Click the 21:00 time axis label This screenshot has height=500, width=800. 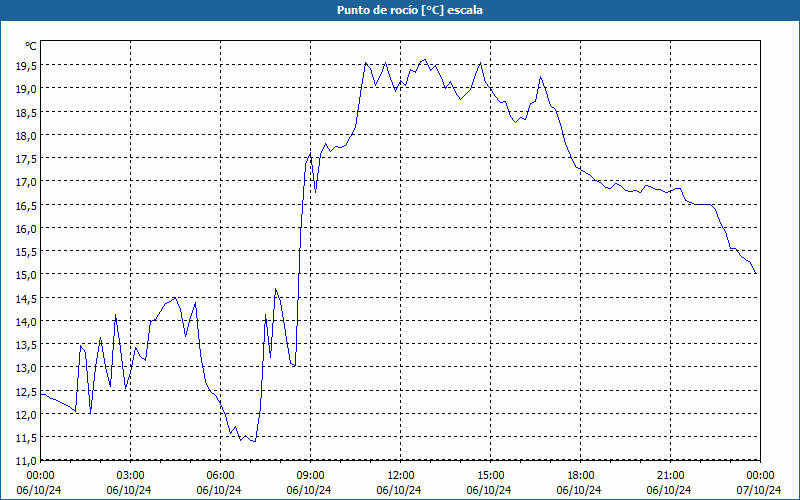[x=670, y=476]
